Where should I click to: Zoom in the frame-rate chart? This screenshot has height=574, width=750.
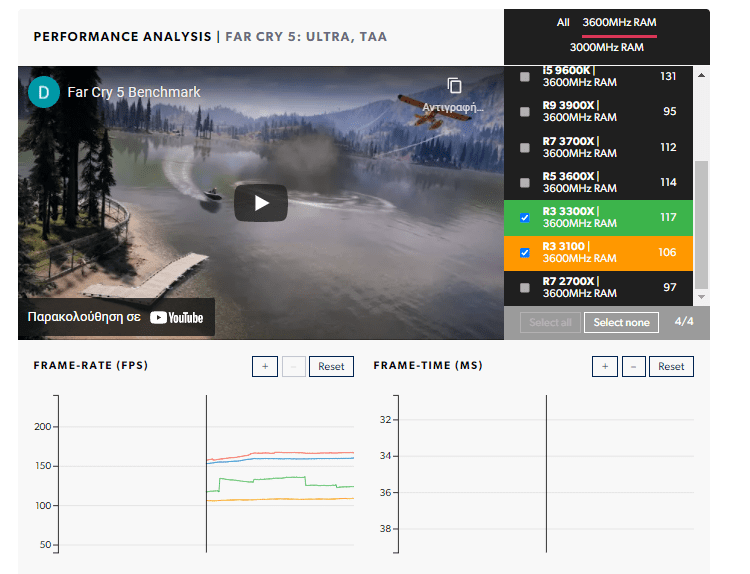265,366
